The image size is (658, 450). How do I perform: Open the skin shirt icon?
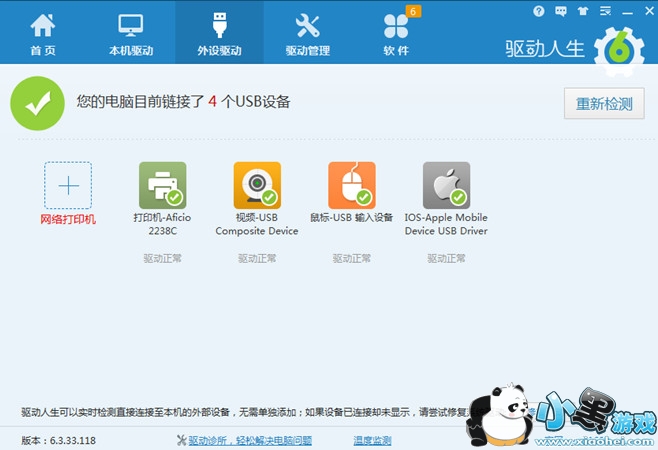[x=583, y=11]
